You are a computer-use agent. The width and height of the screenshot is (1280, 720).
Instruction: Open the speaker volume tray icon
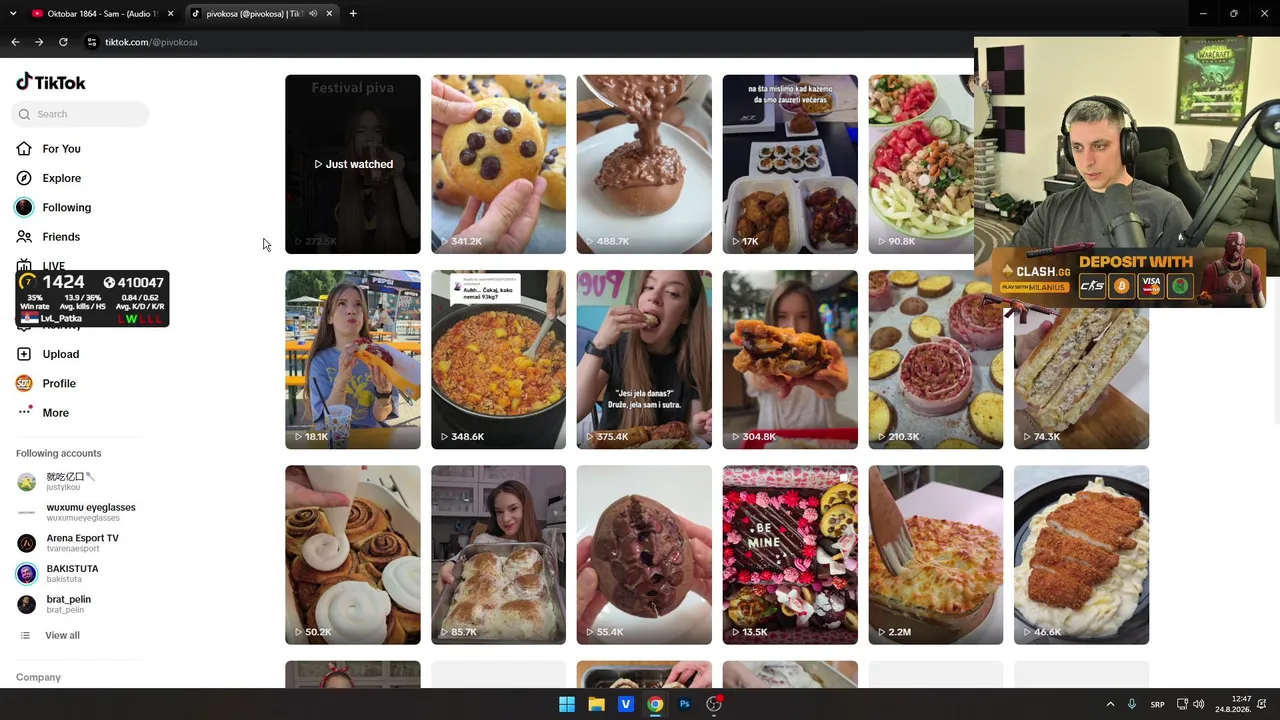click(x=1198, y=704)
